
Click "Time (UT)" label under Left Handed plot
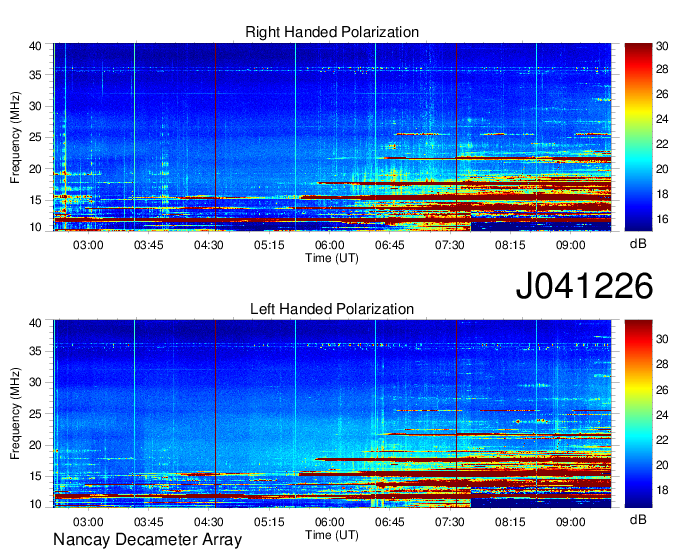click(332, 535)
